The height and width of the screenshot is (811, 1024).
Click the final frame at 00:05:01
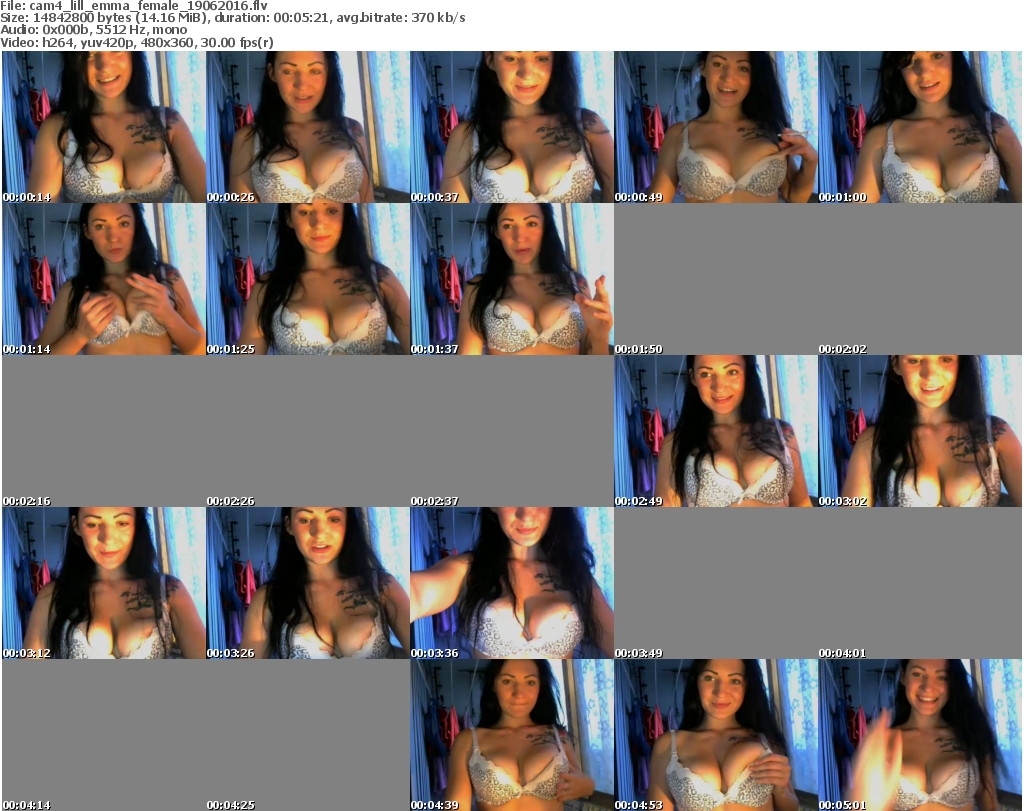coord(920,735)
